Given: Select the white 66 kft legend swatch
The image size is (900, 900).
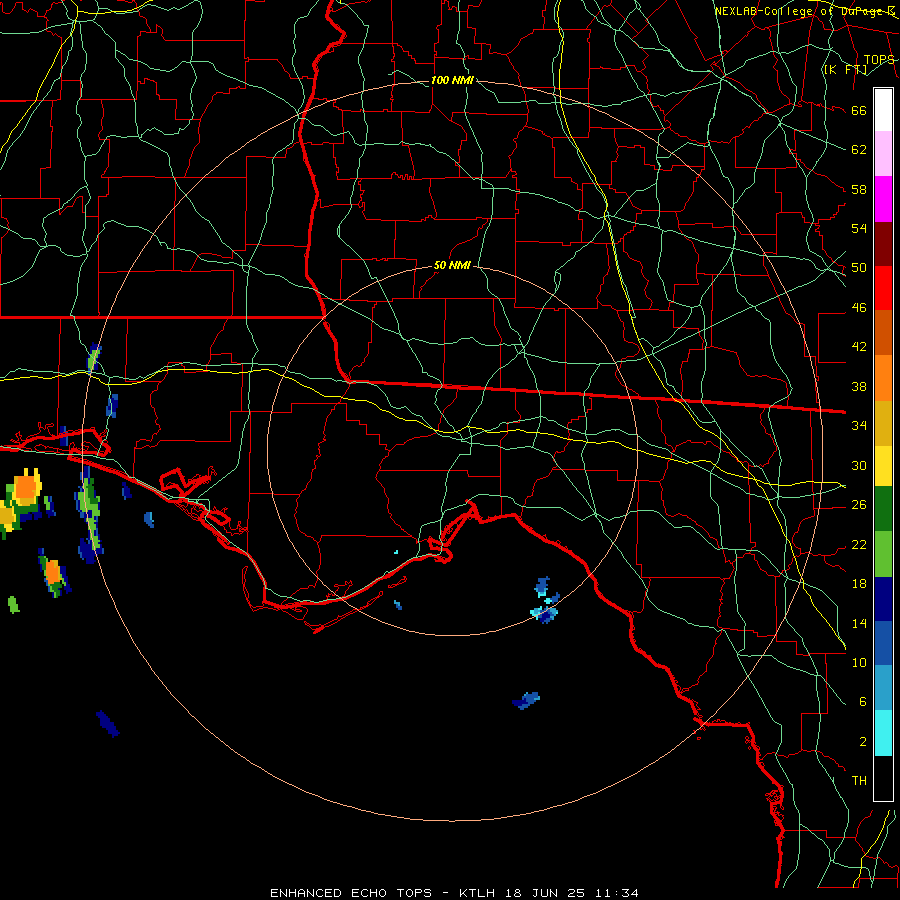Looking at the screenshot, I should click(883, 110).
